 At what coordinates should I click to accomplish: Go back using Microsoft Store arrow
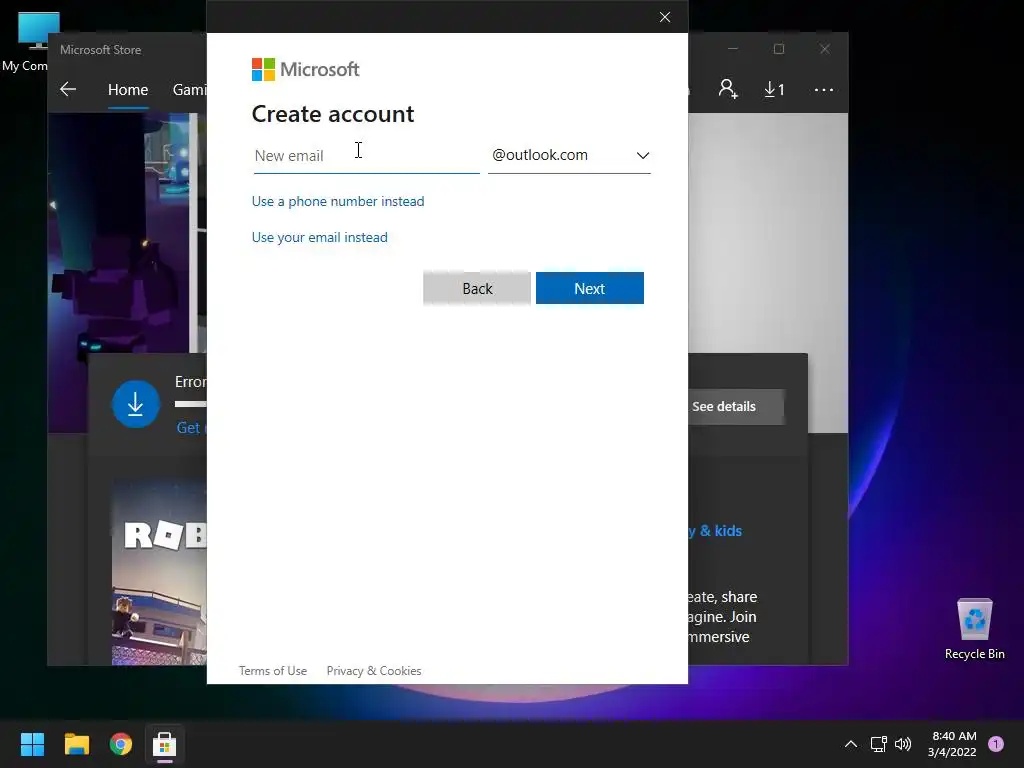click(68, 89)
